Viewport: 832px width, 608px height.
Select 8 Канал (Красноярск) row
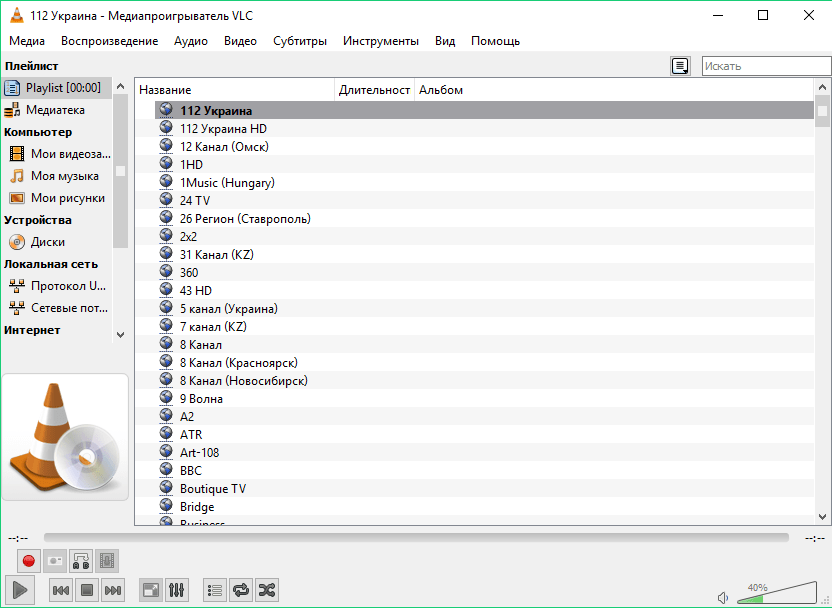click(474, 363)
